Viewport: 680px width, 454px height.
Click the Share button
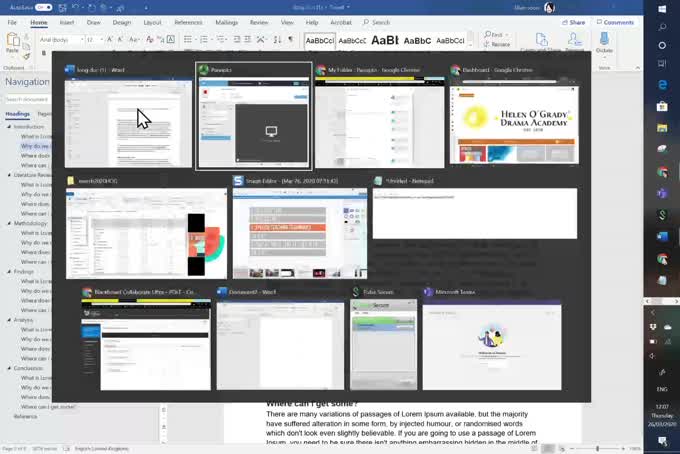573,22
